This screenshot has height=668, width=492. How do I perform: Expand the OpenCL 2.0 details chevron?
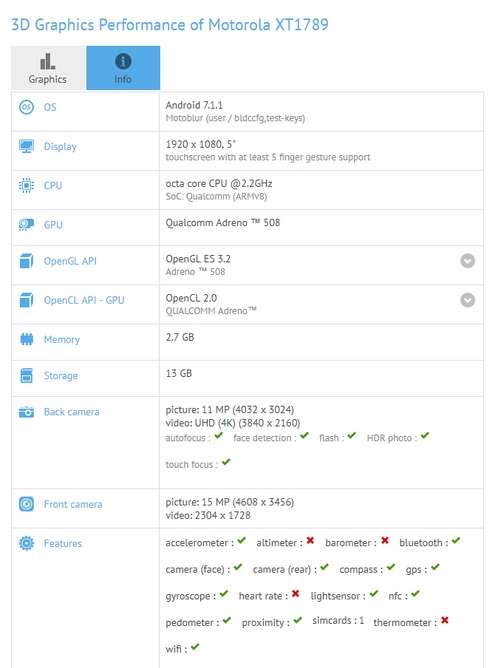(467, 300)
